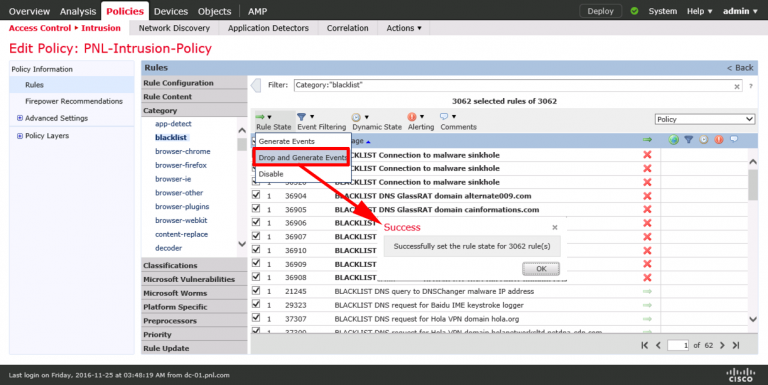768x385 pixels.
Task: Toggle checkbox for rule 21245
Action: coord(256,290)
